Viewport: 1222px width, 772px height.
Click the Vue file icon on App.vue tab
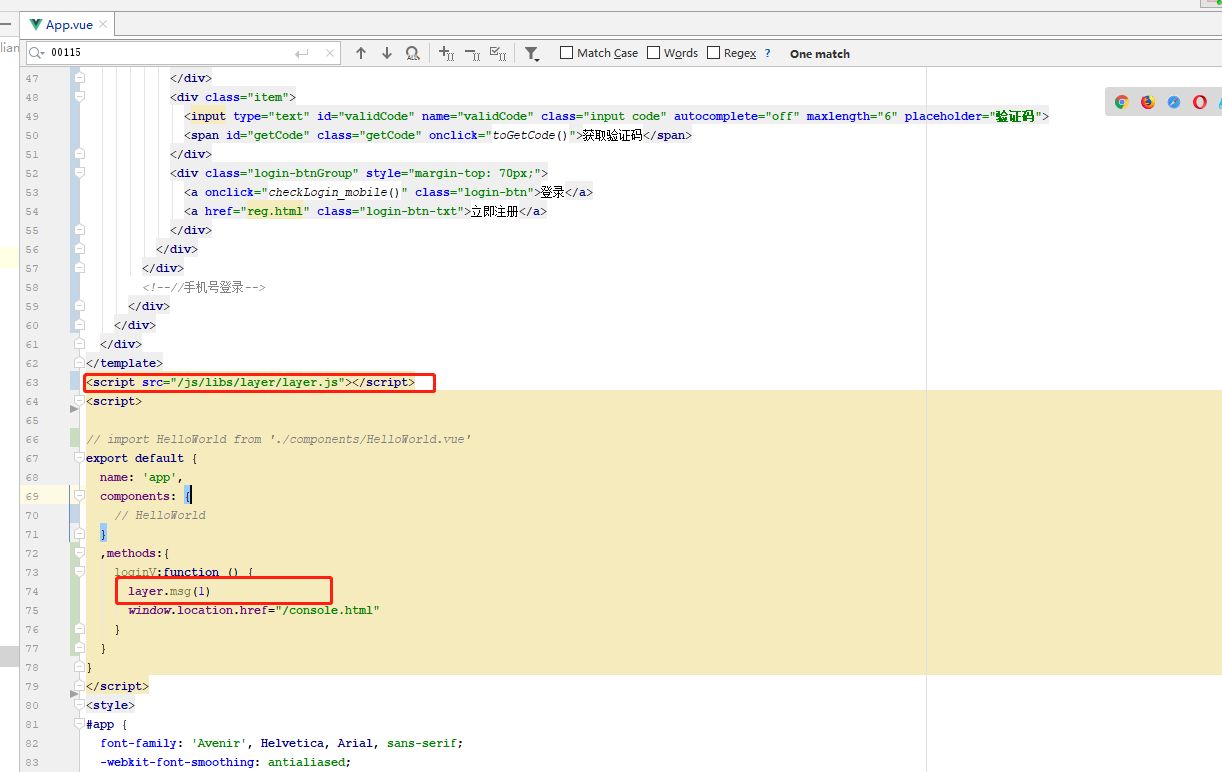click(x=36, y=24)
